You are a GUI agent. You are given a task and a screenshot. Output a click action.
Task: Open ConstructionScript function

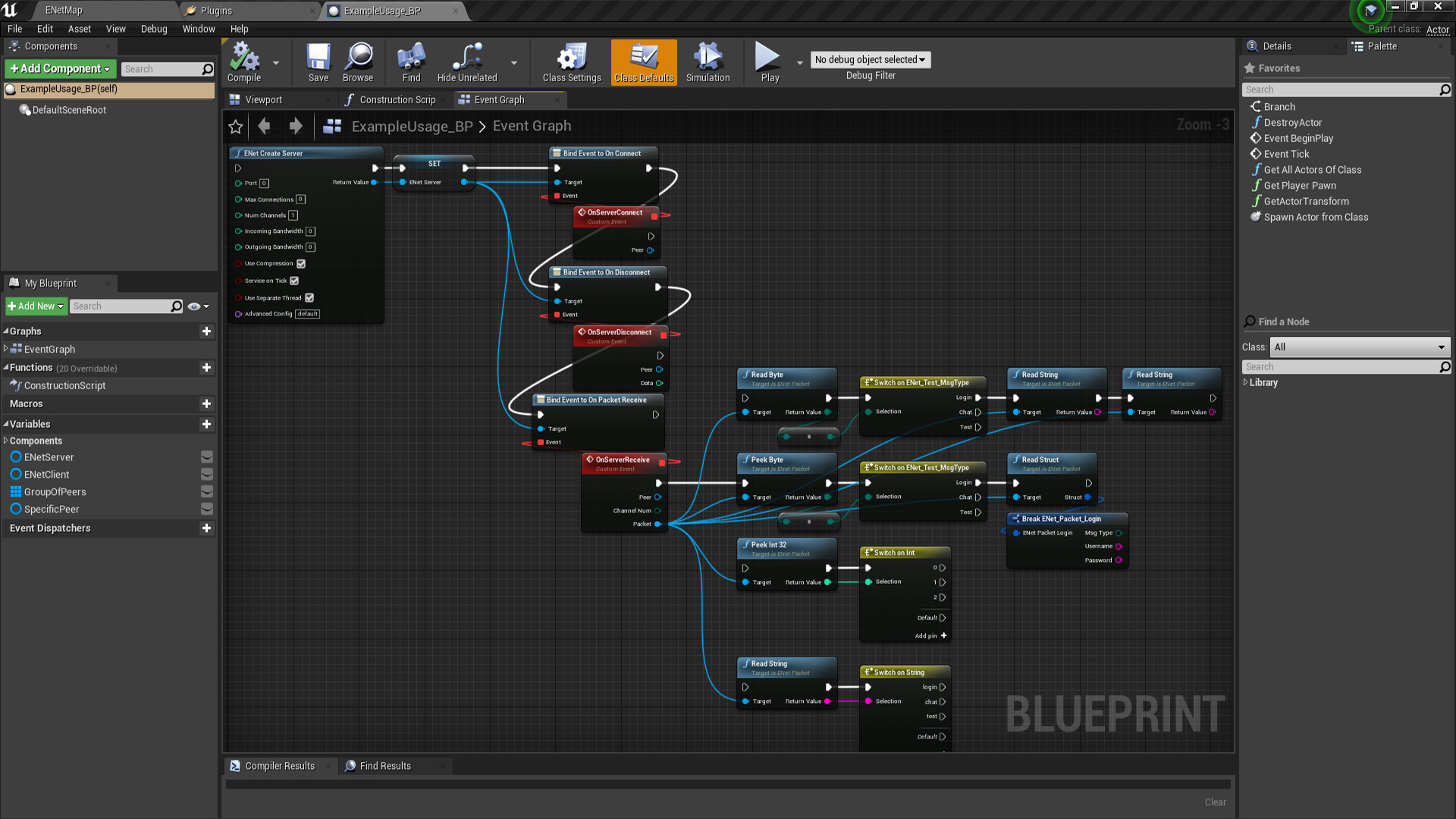click(64, 386)
